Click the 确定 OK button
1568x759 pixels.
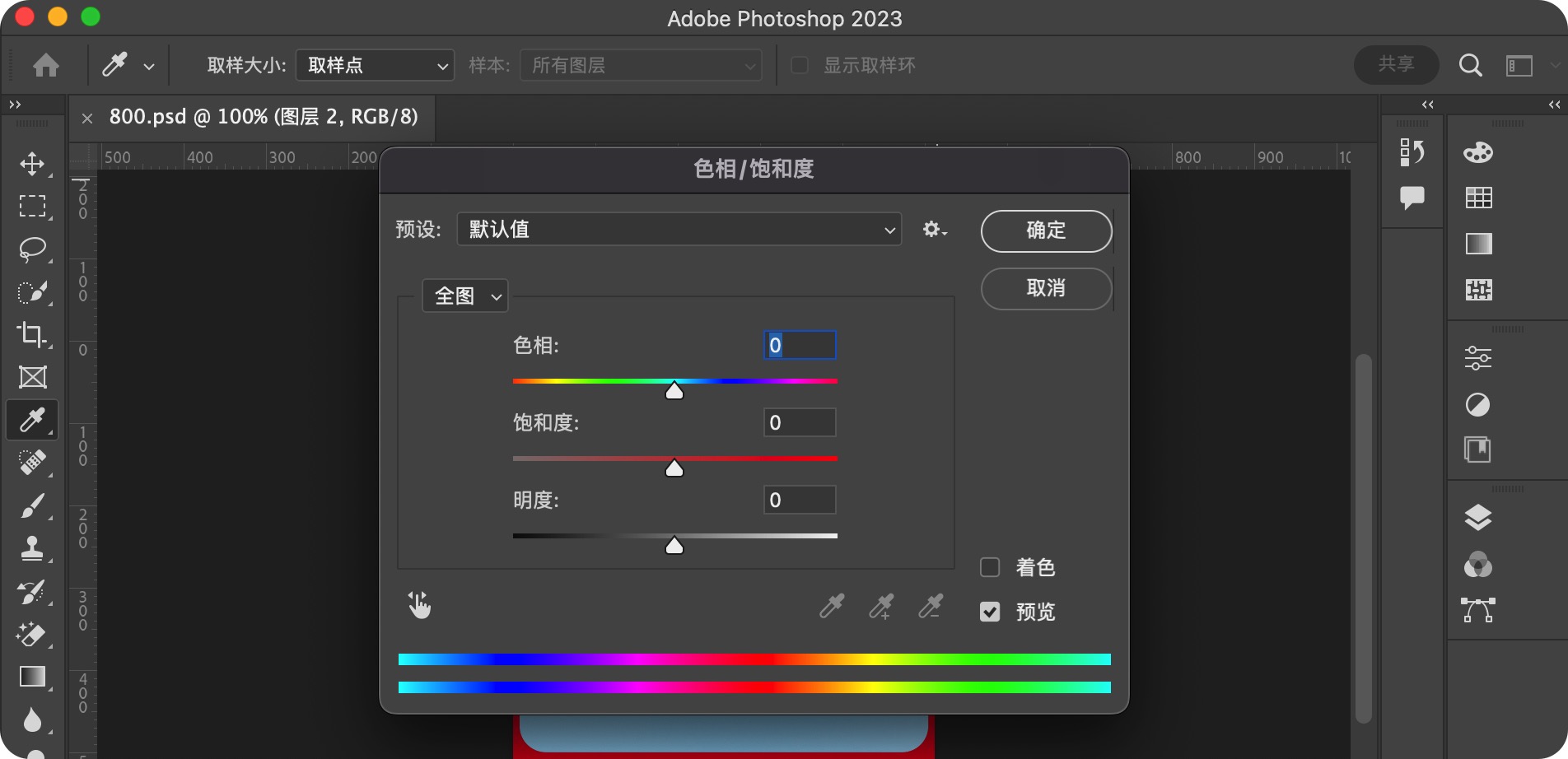1046,230
